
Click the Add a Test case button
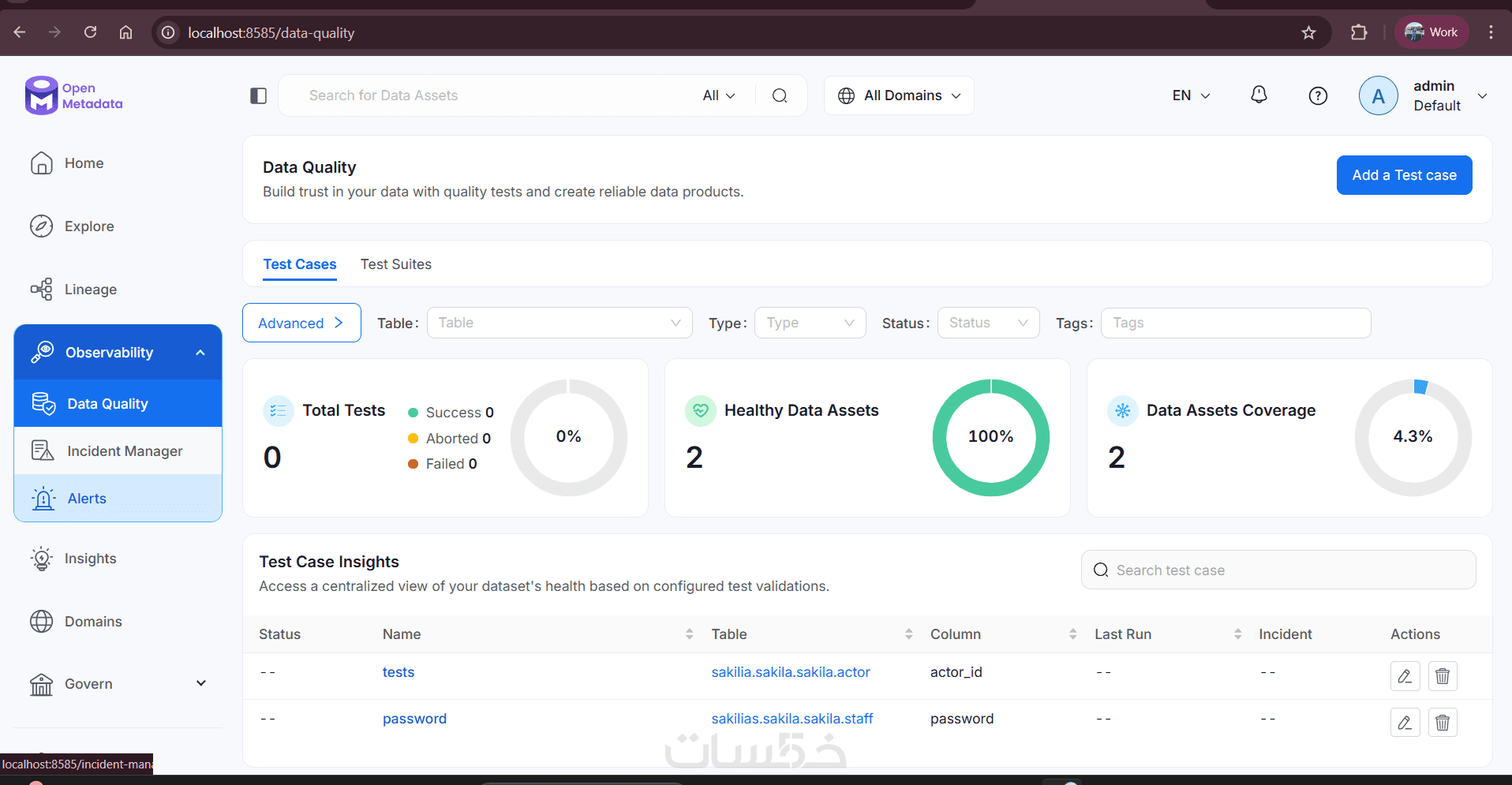tap(1404, 175)
